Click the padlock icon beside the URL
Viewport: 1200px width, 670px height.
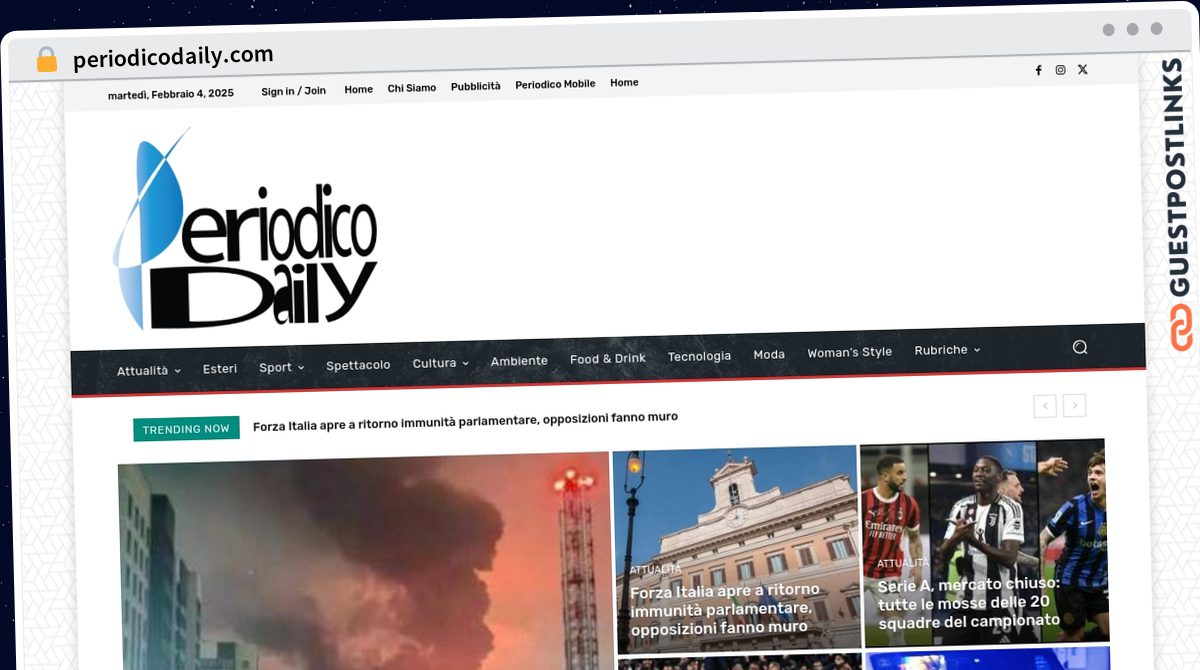[x=47, y=60]
